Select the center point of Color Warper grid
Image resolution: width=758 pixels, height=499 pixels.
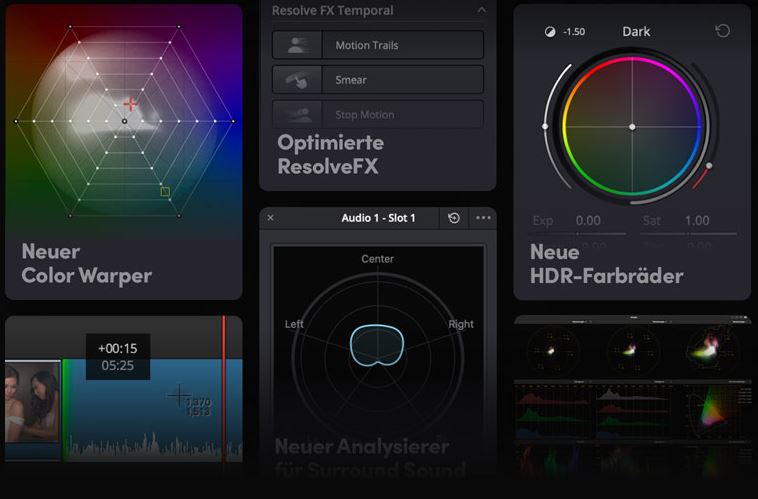pos(125,121)
